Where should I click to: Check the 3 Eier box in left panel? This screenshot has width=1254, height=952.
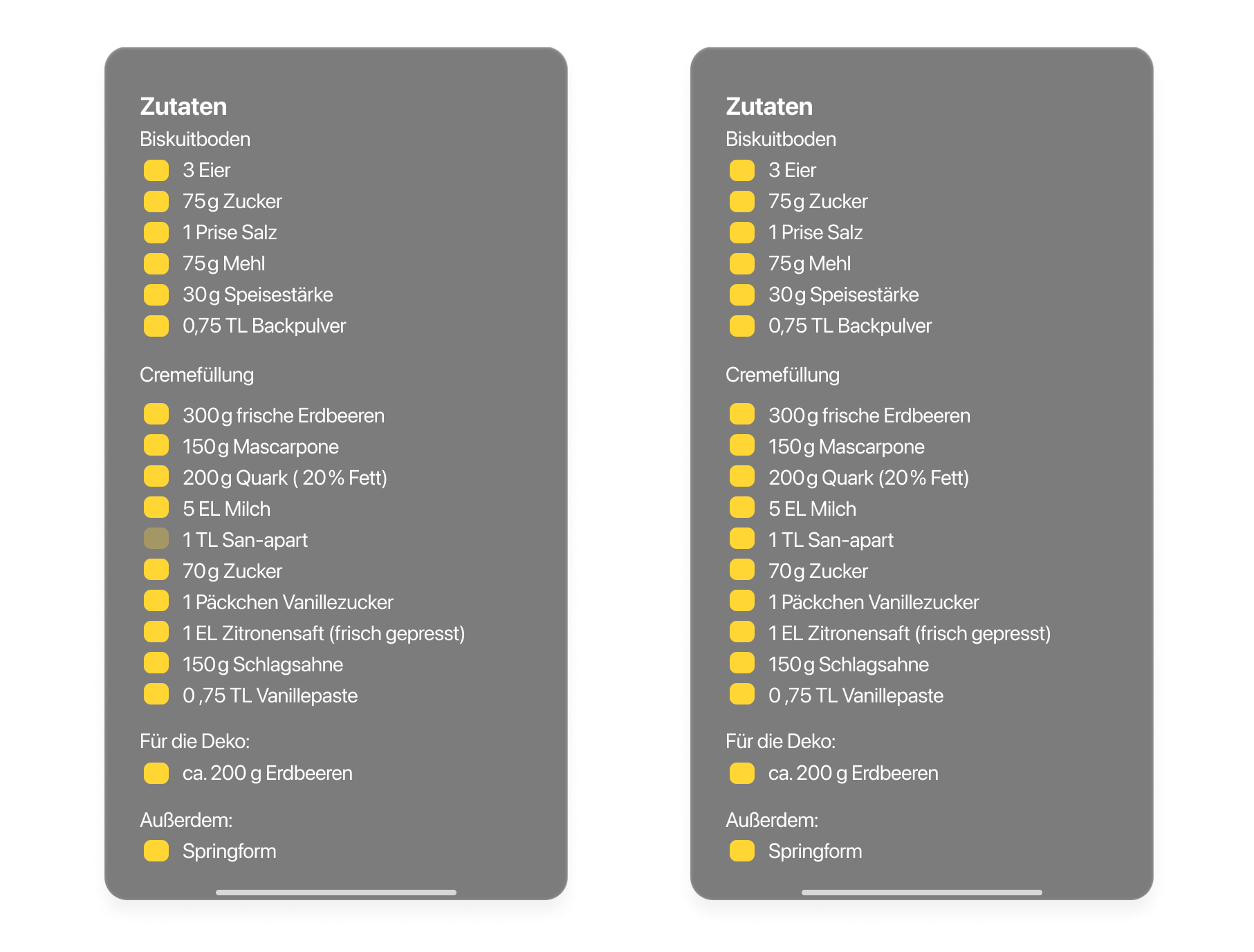point(156,170)
